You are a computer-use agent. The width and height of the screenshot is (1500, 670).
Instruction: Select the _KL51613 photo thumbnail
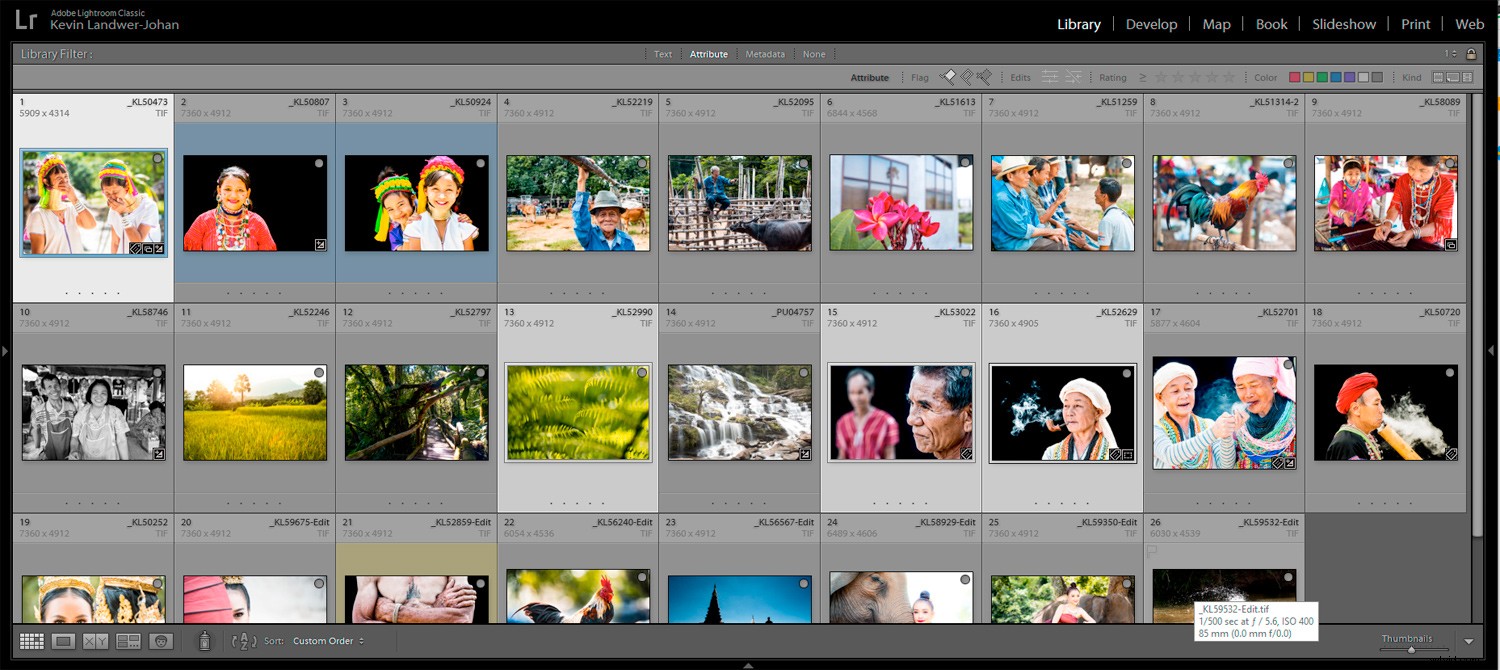(900, 203)
